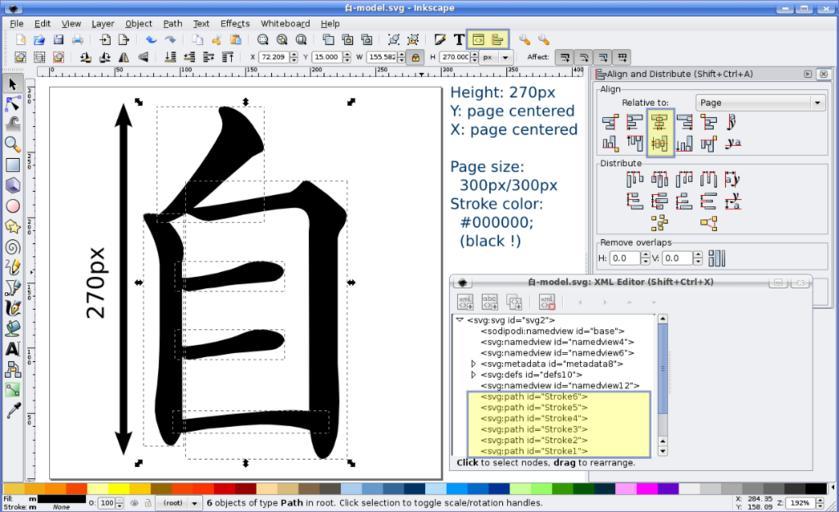Center objects on horizontal axis

(659, 145)
